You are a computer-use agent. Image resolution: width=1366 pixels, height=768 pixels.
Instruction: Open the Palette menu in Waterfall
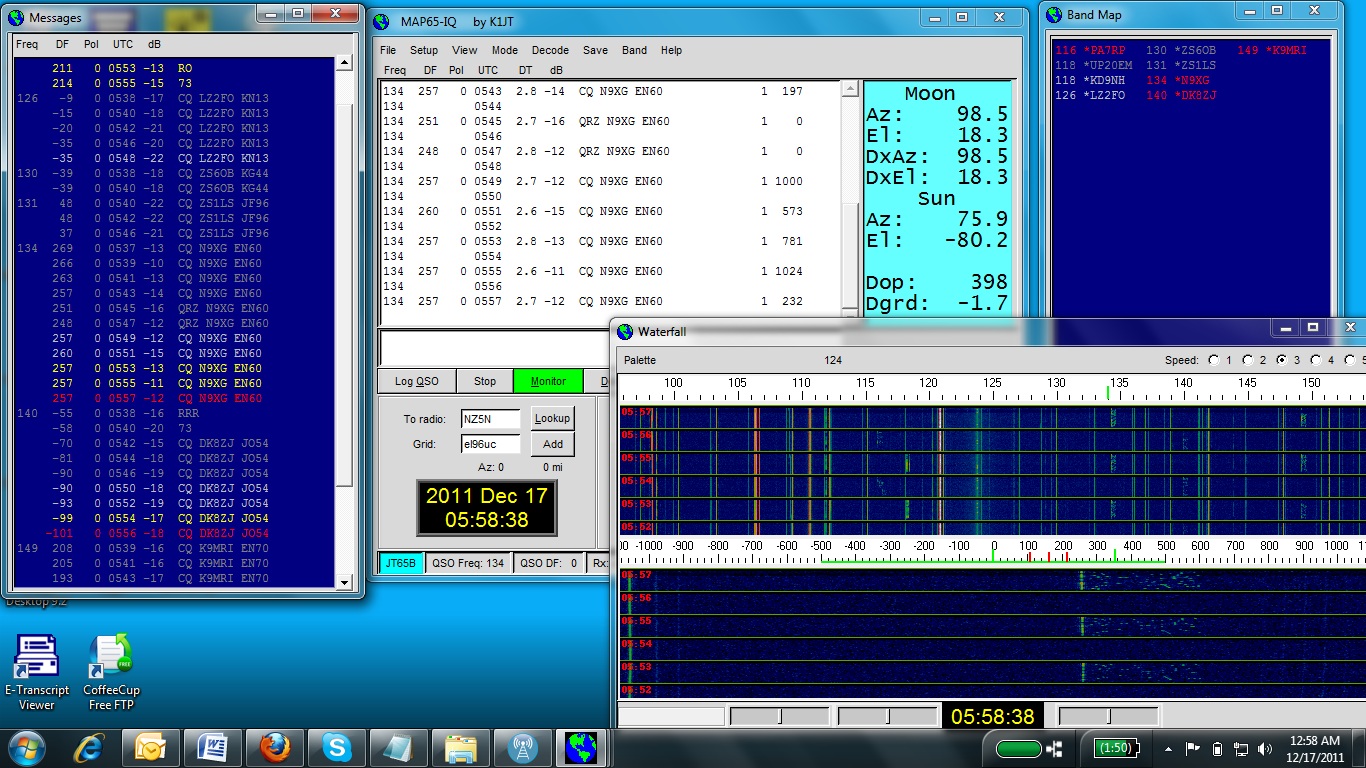click(640, 360)
